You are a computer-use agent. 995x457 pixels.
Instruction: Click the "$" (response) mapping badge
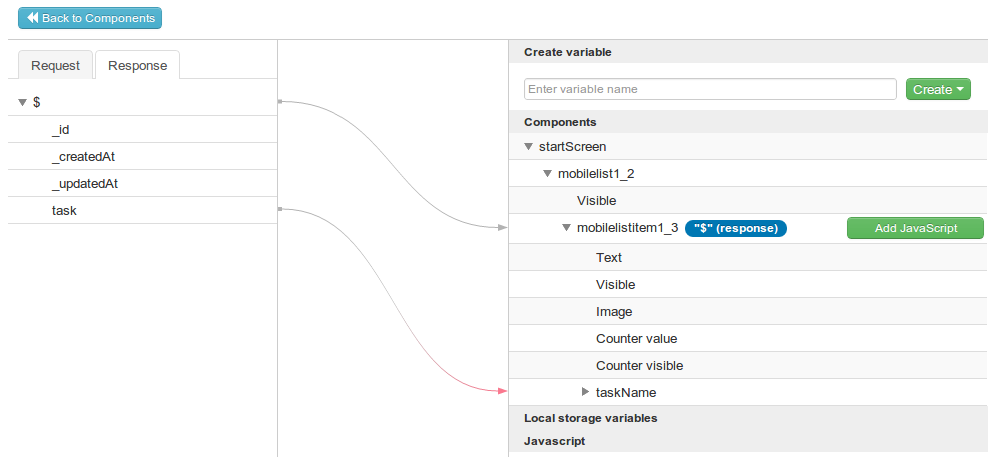click(x=736, y=228)
